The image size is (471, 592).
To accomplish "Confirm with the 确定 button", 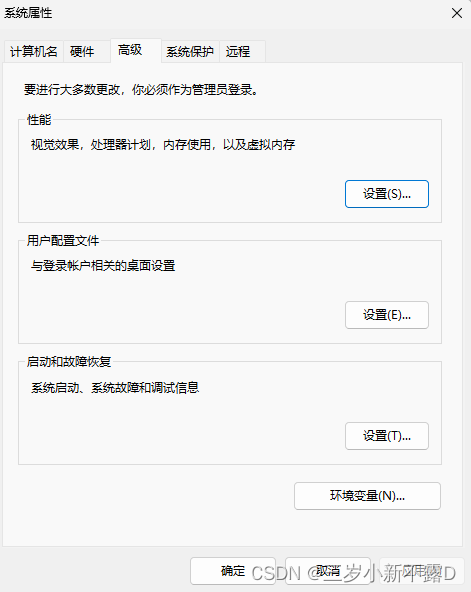I will click(x=233, y=571).
